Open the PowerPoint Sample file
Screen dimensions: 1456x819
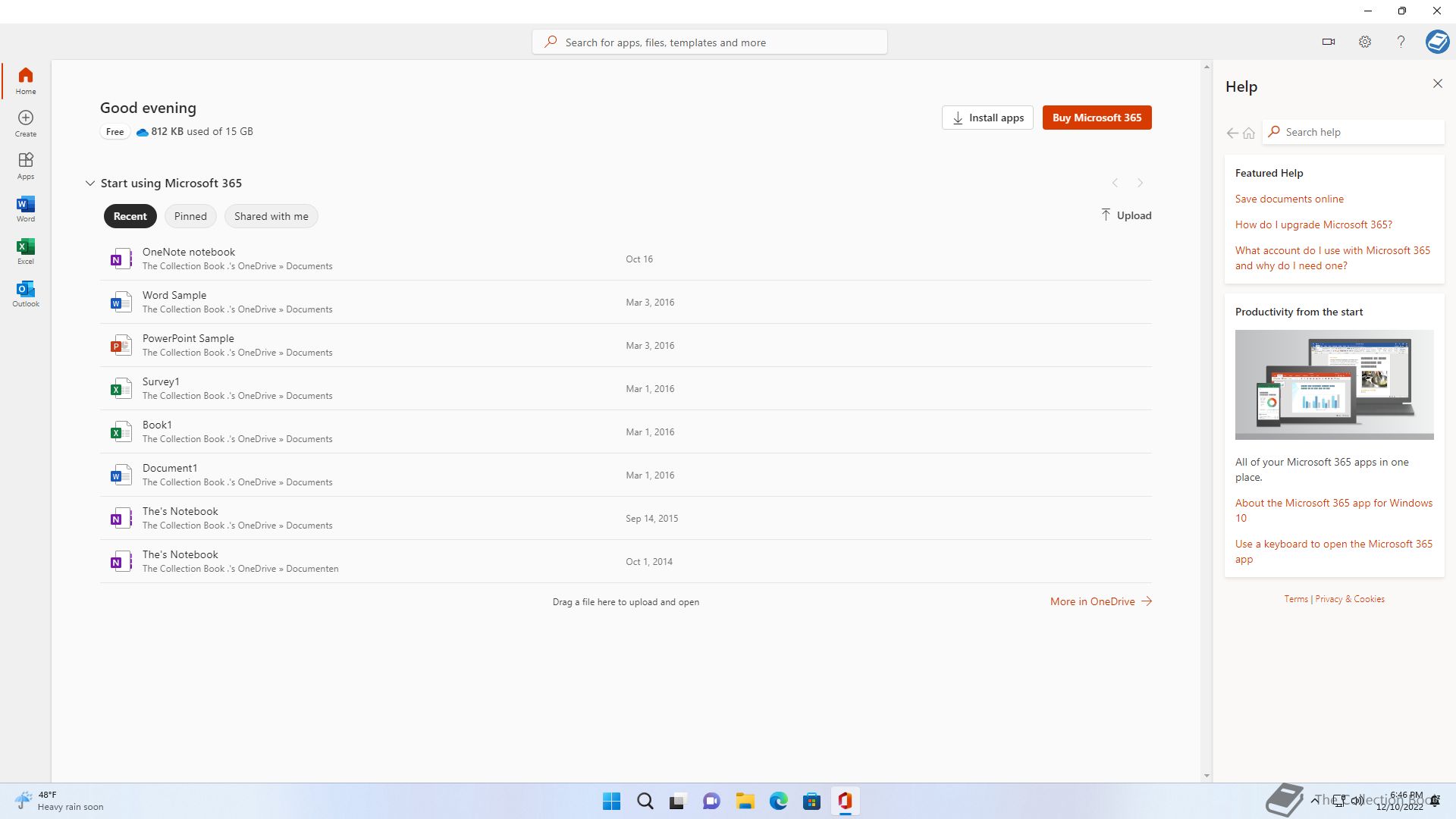tap(188, 338)
